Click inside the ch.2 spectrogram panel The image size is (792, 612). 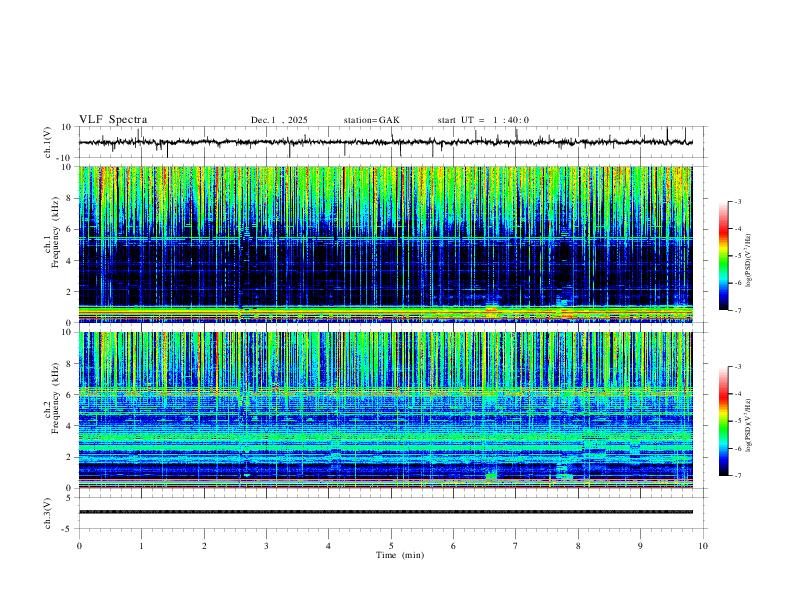pos(386,410)
